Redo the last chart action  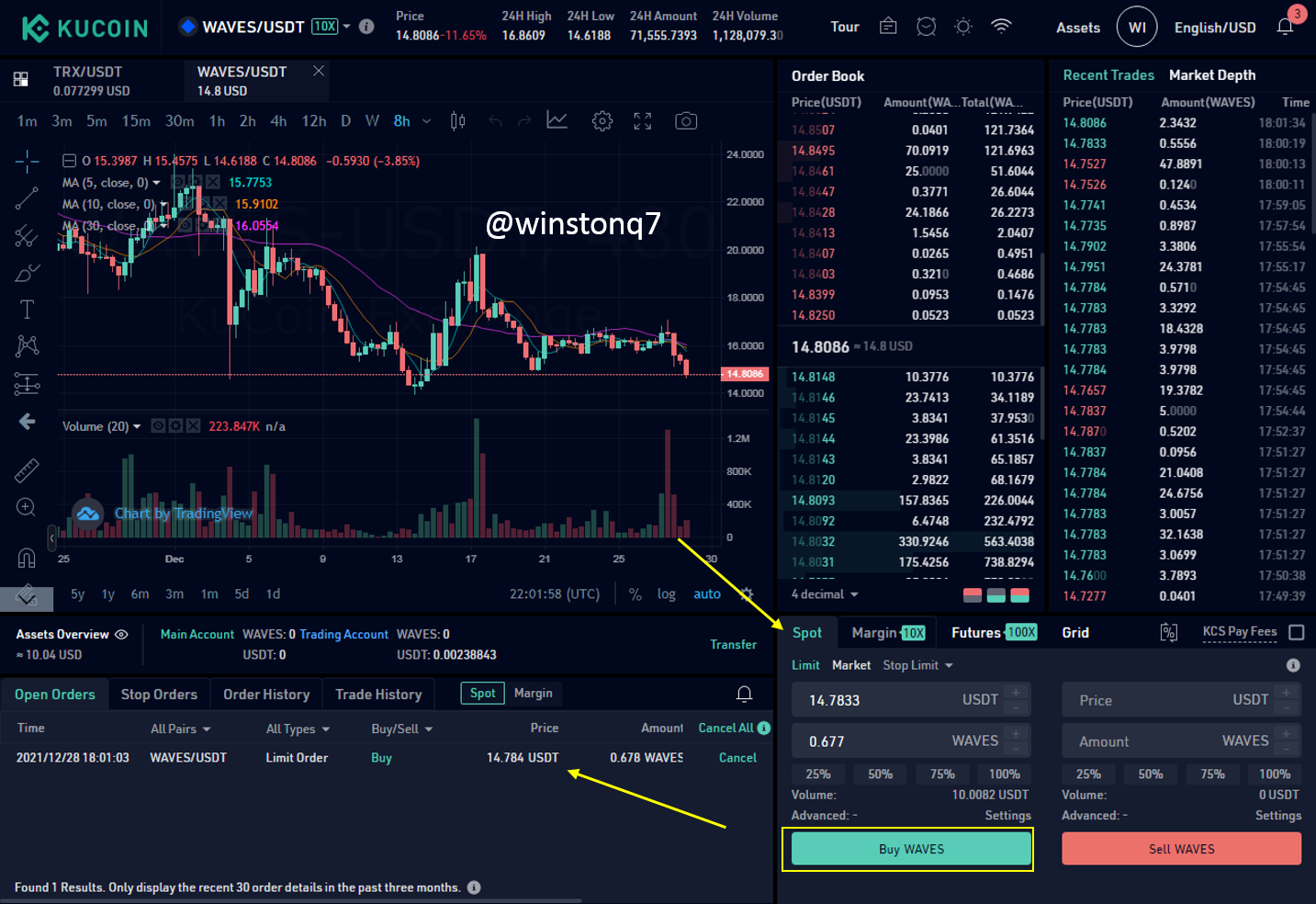[x=524, y=121]
